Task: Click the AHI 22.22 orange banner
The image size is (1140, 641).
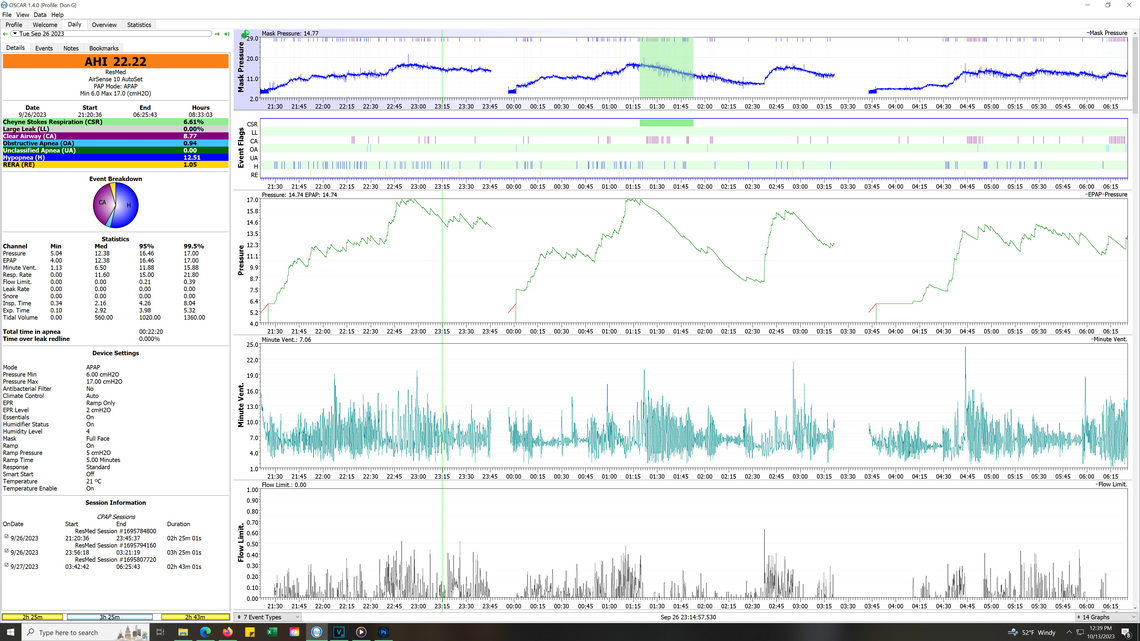Action: pos(115,62)
